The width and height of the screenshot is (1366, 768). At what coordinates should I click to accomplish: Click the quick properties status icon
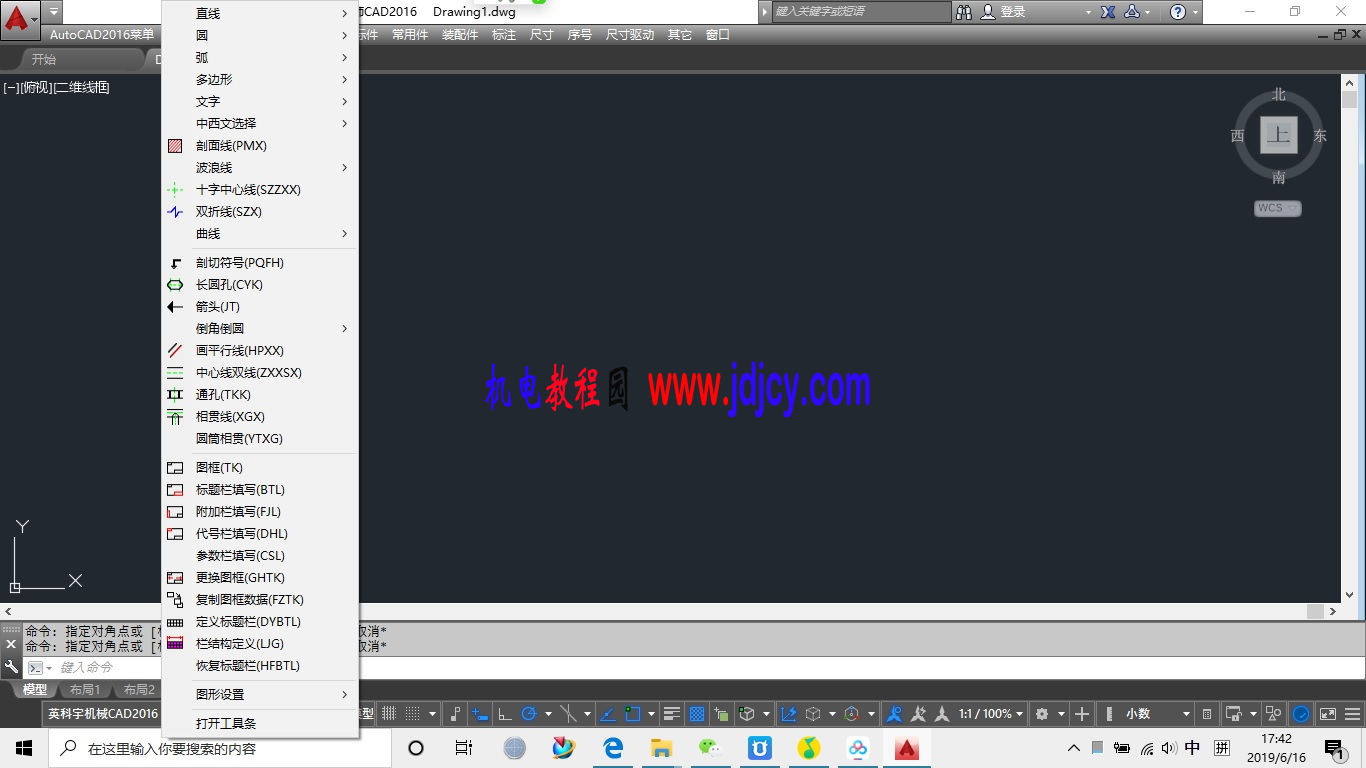pos(1207,713)
